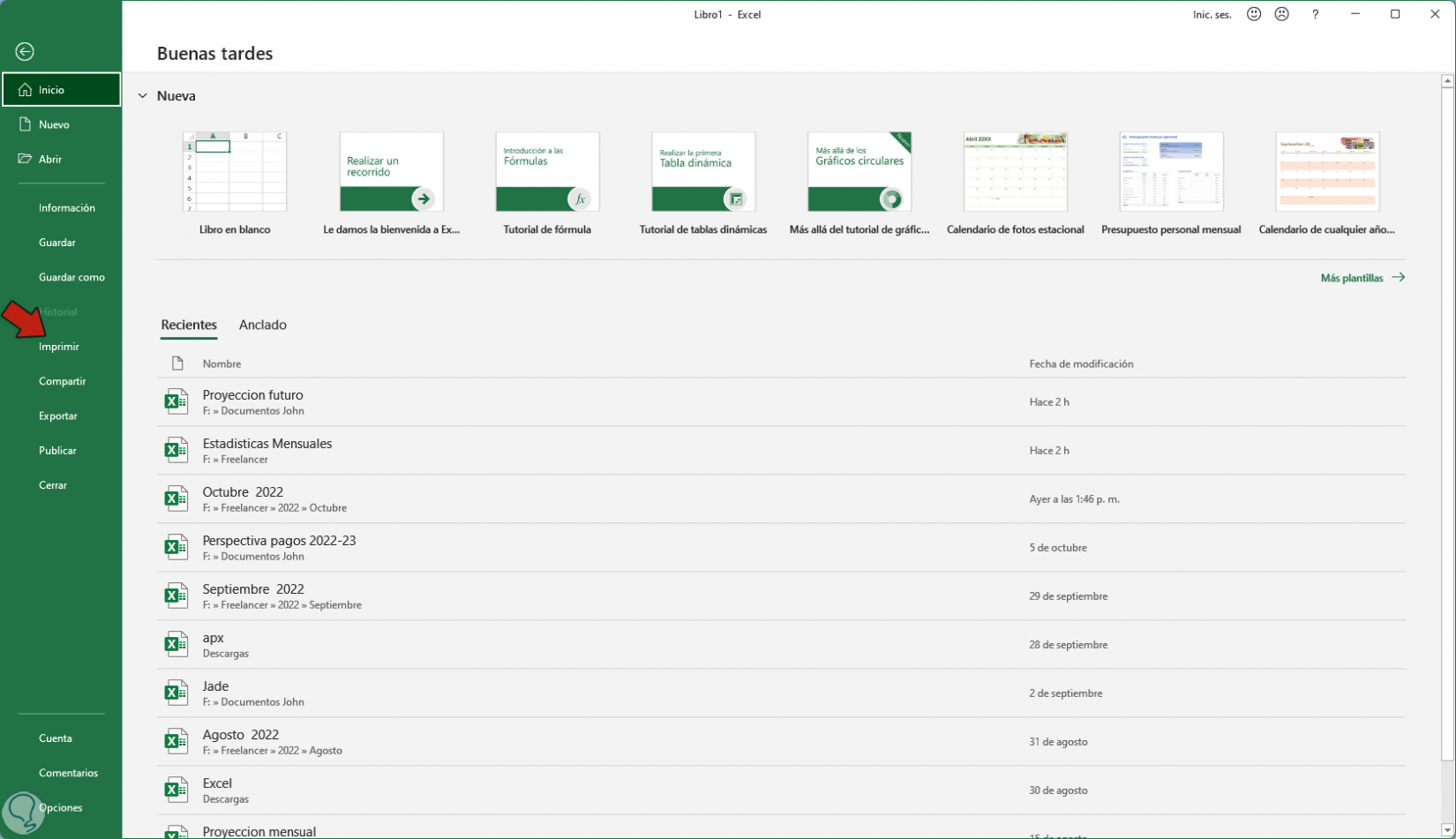Collapse the Nueva section chevron
The height and width of the screenshot is (839, 1456).
click(x=143, y=96)
